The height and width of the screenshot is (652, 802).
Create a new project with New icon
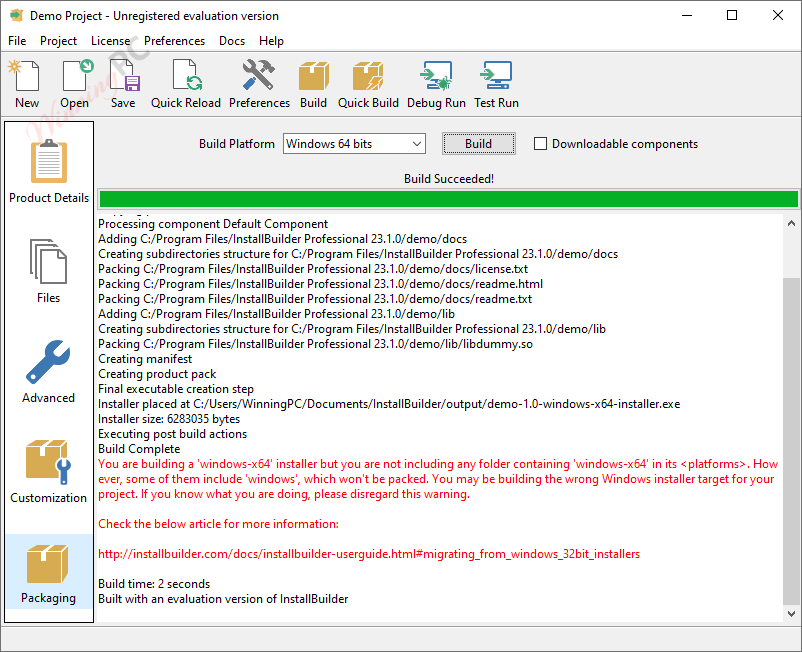tap(27, 84)
